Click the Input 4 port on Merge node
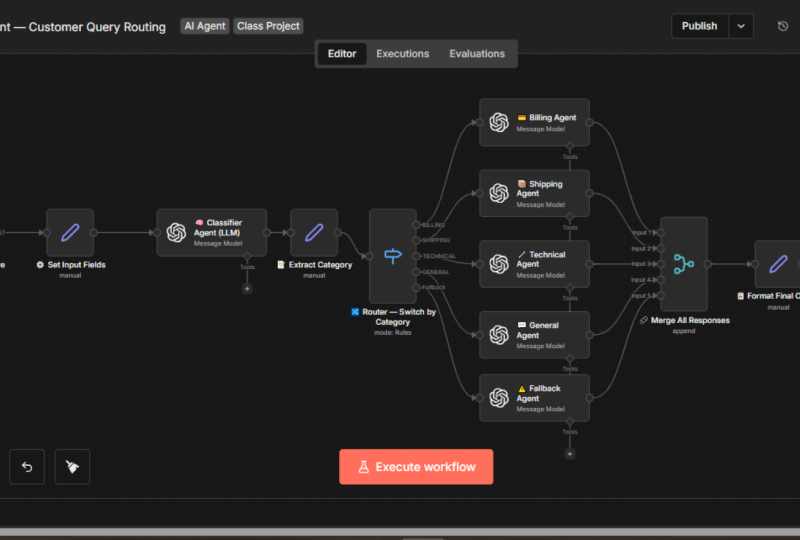The width and height of the screenshot is (800, 540). pos(661,280)
